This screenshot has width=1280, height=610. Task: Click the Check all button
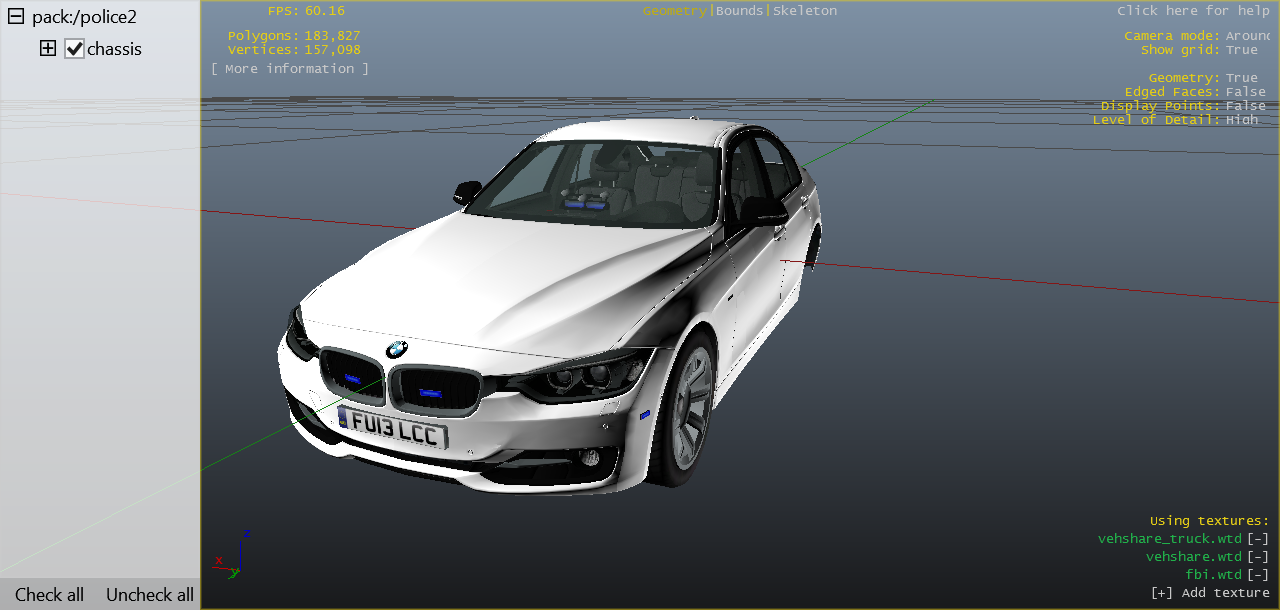[x=49, y=595]
